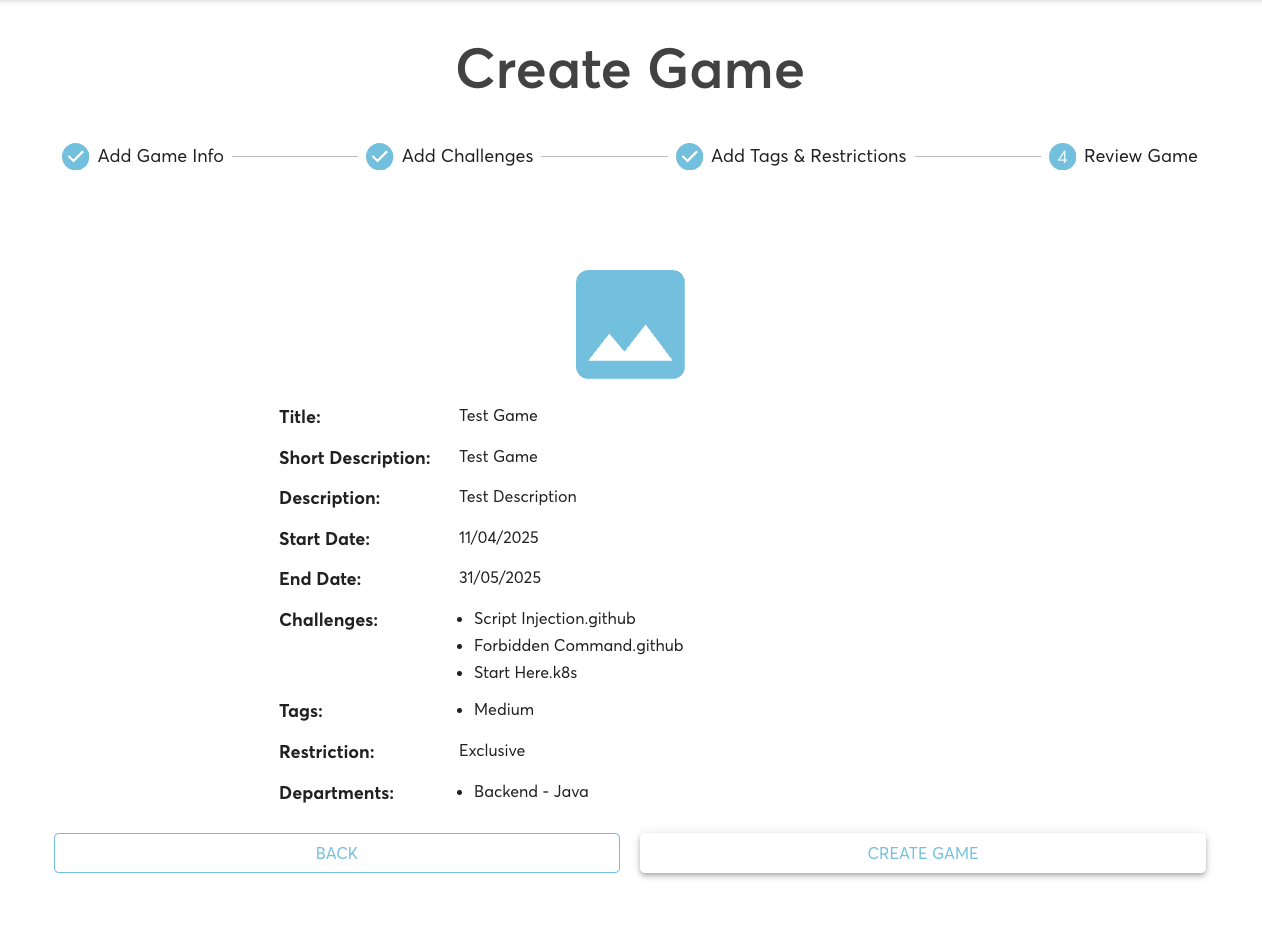Screen dimensions: 1262x942
Task: Open the Add Tags & Restrictions step
Action: pos(808,156)
